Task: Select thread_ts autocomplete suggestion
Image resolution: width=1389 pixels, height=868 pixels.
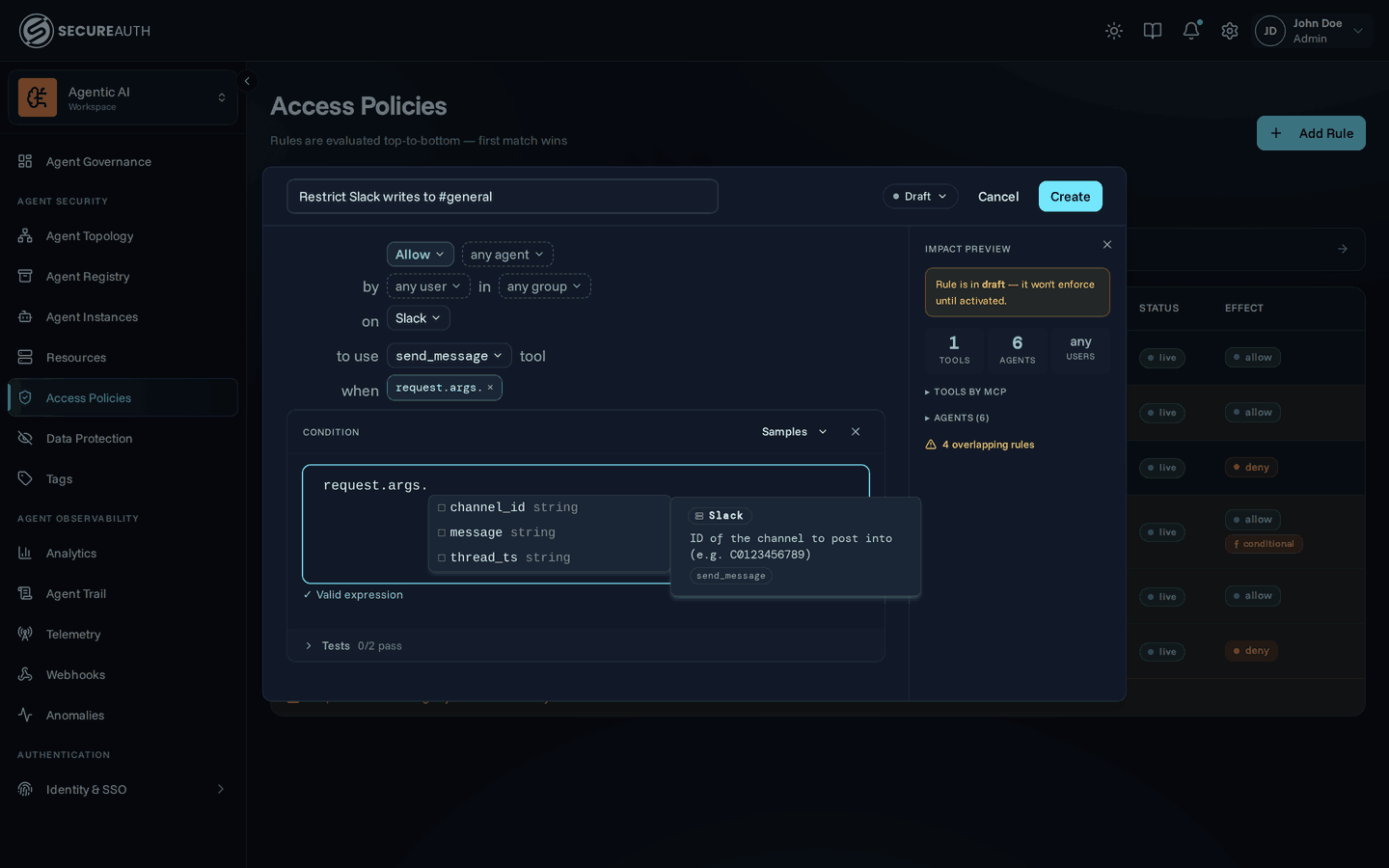Action: pos(550,557)
